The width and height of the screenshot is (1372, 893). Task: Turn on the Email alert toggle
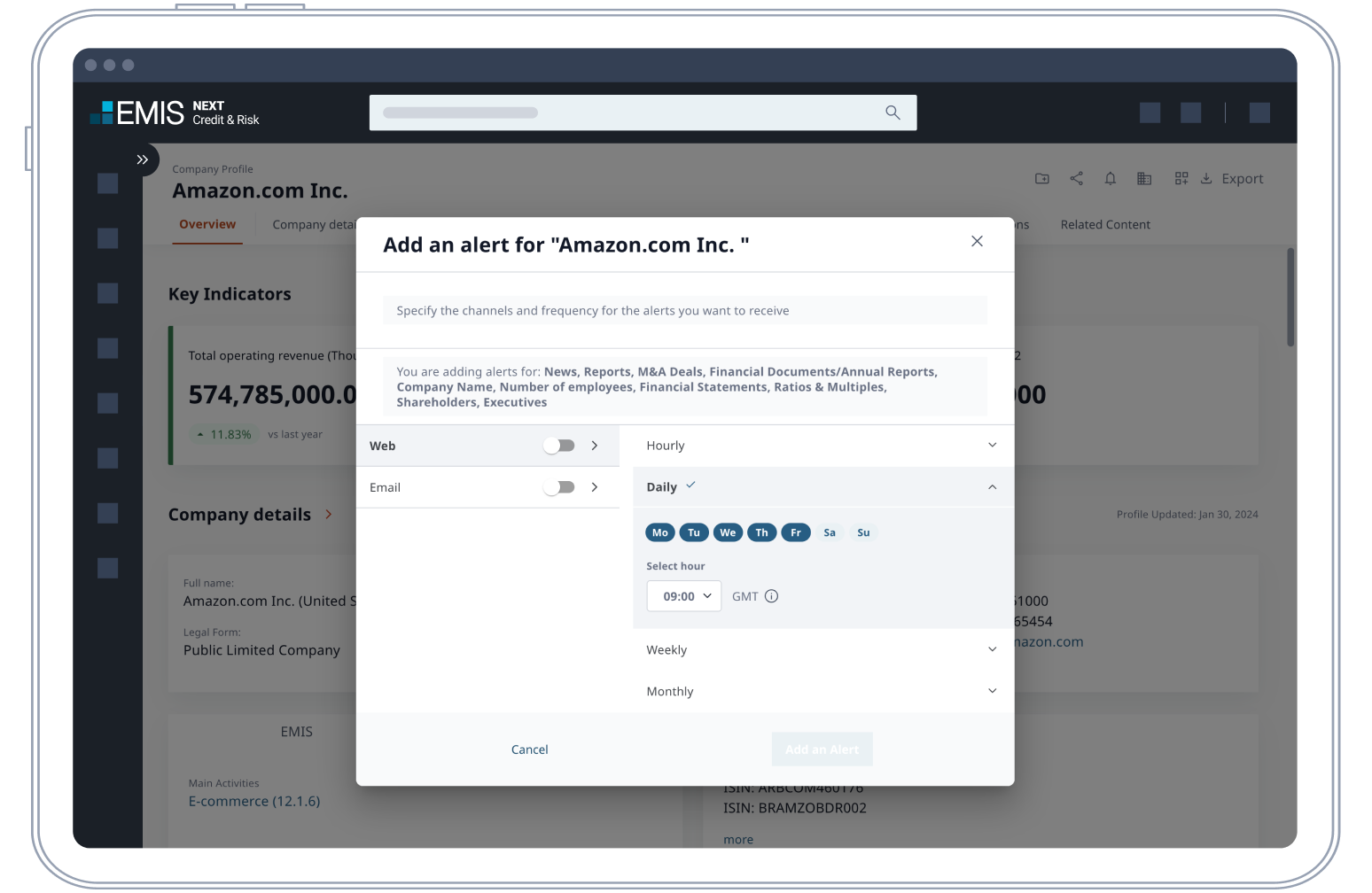pyautogui.click(x=559, y=487)
